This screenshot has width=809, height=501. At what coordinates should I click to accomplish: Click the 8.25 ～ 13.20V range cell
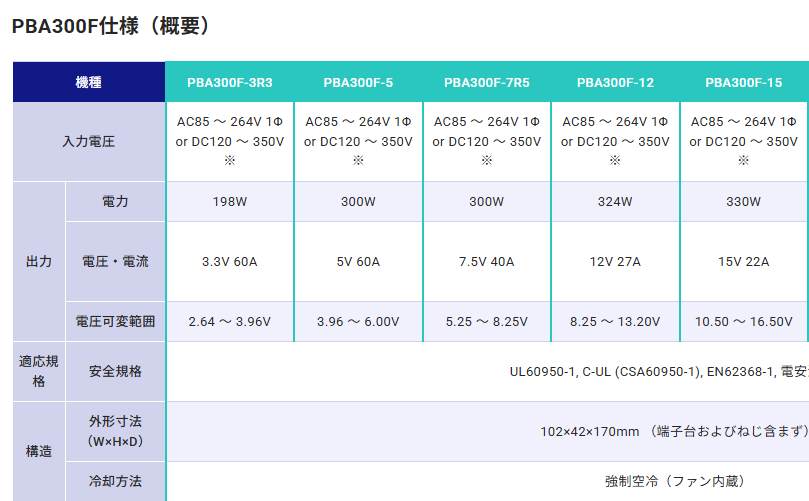[615, 321]
